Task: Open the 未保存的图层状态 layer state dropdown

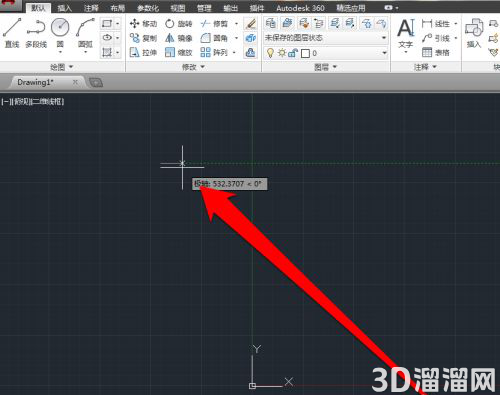Action: click(326, 38)
